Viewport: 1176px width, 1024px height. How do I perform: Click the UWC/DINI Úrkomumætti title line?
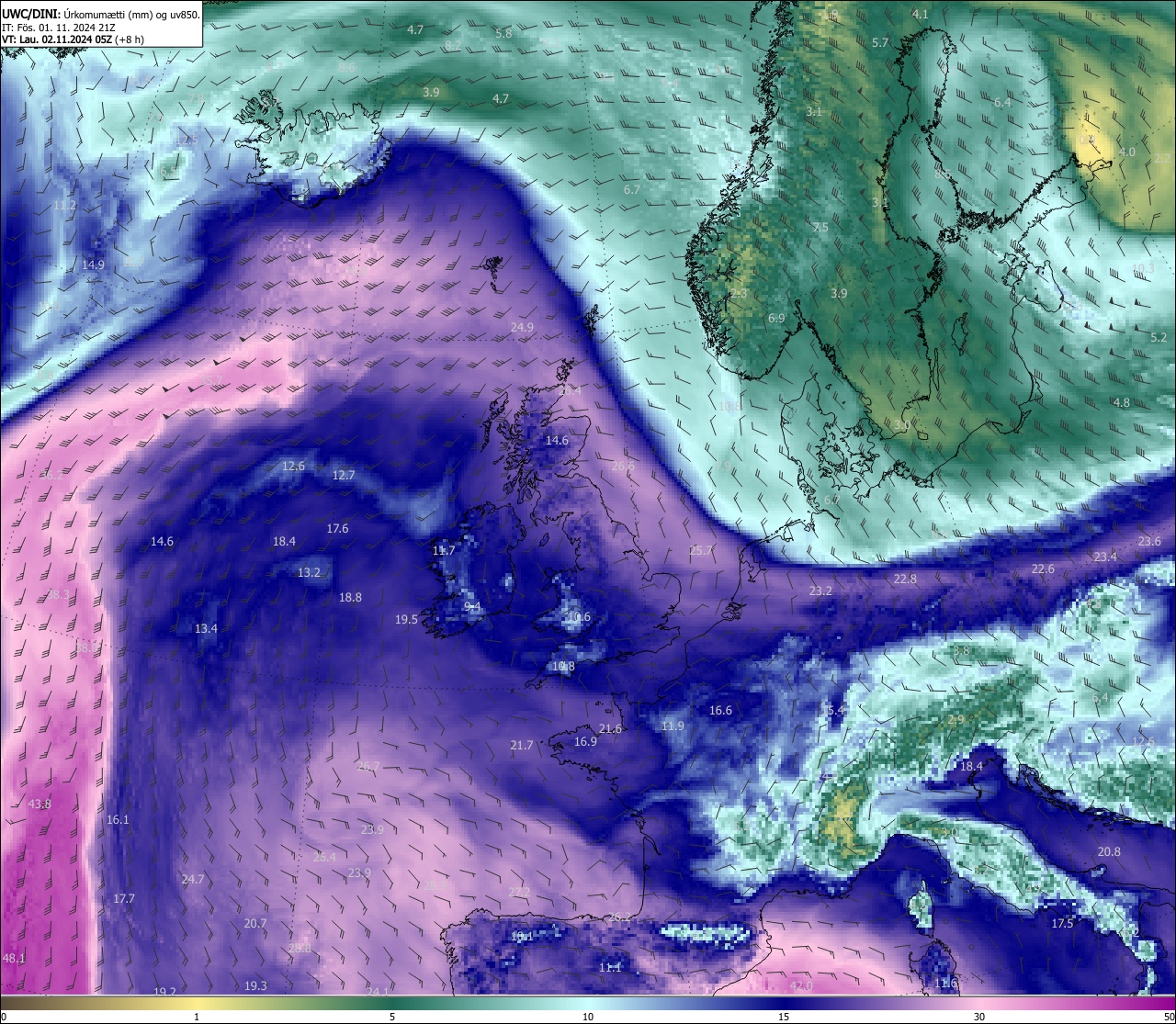(101, 15)
